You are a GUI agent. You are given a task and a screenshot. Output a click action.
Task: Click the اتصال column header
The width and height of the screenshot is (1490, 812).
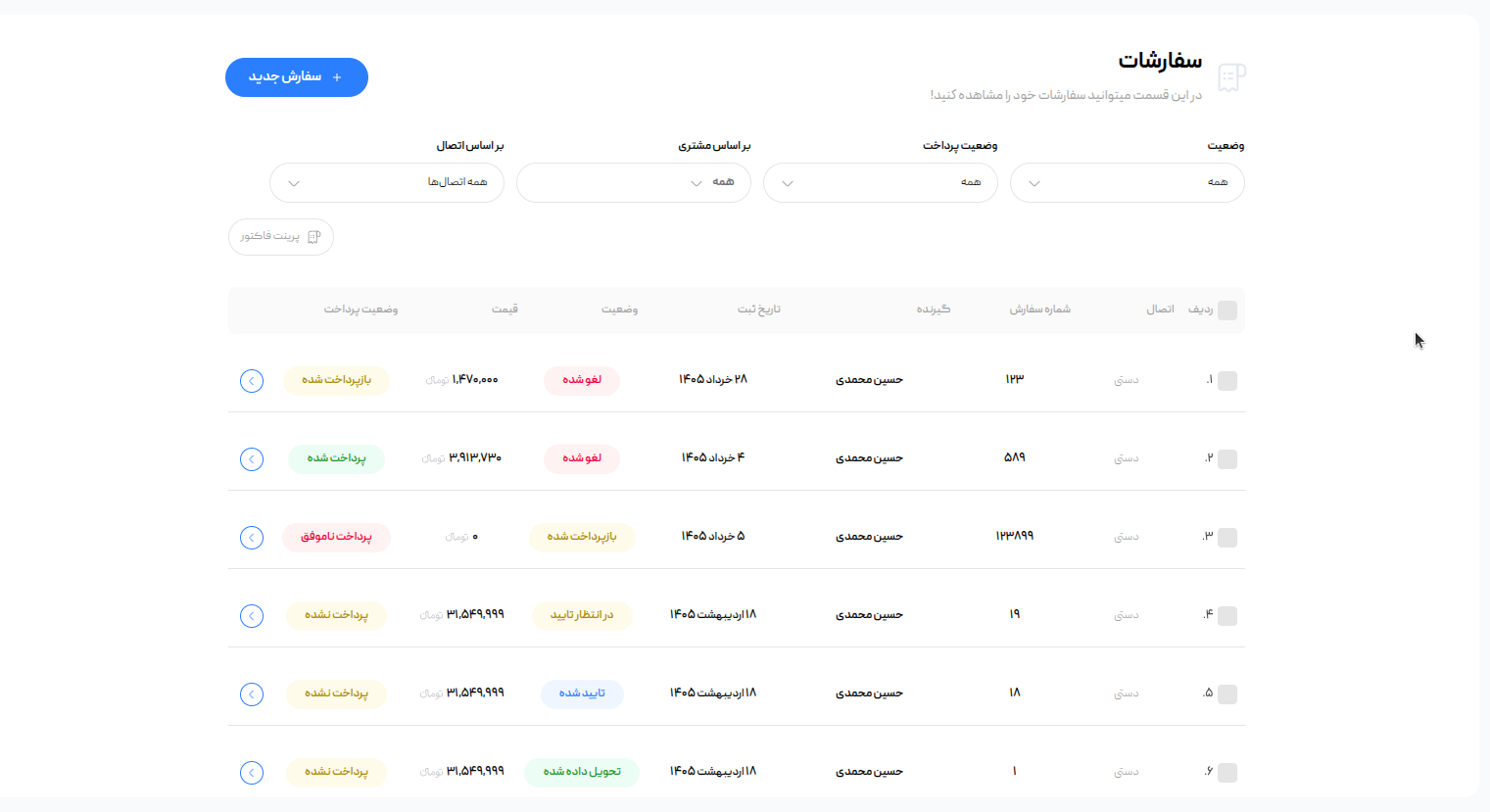(x=1161, y=310)
